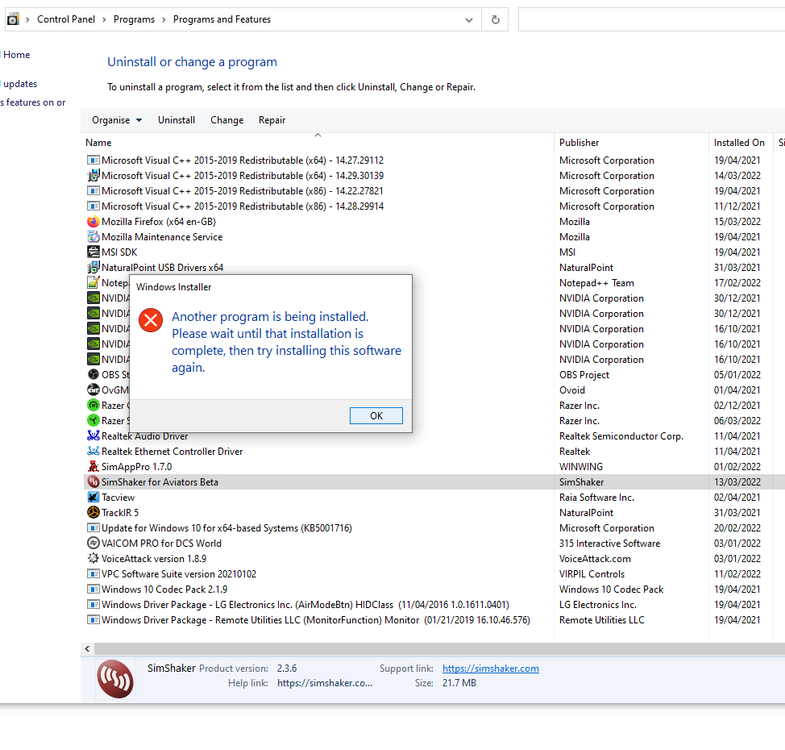Expand the chevron after Programs breadcrumb
Viewport: 785px width, 750px height.
pyautogui.click(x=164, y=20)
